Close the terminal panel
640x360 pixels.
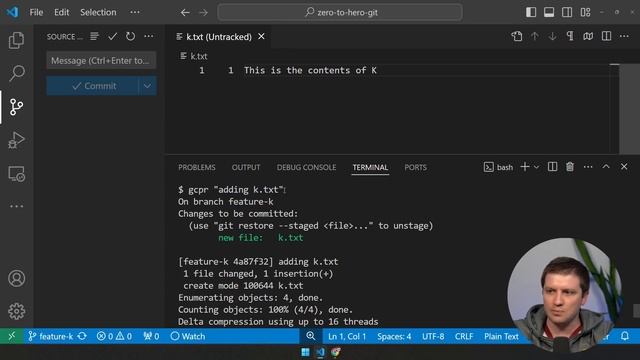coord(624,167)
